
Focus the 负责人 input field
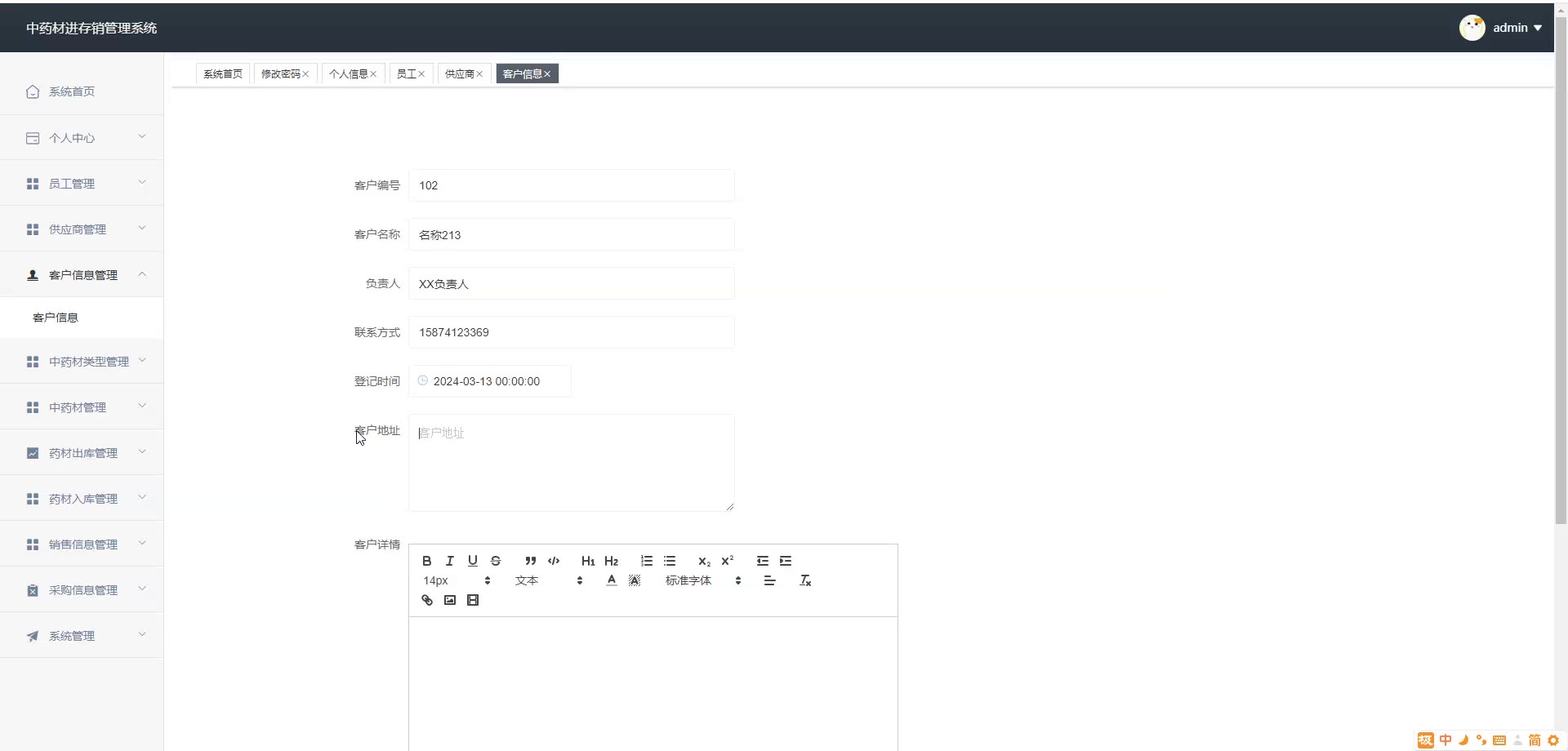(x=572, y=283)
